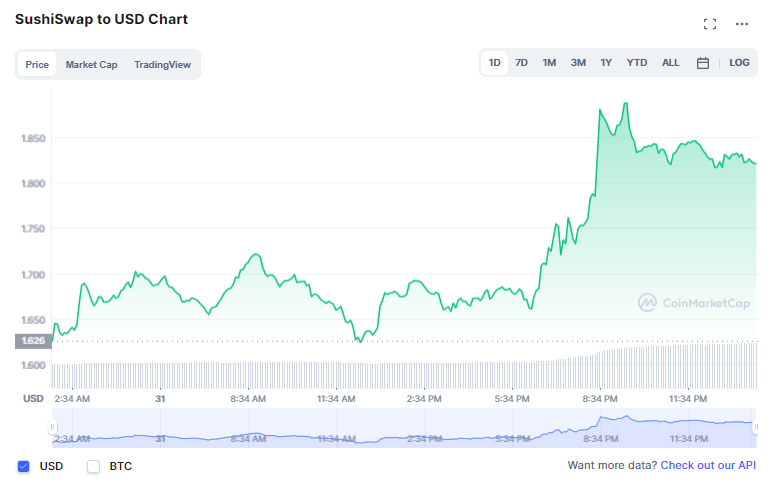Toggle the LOG scale button
This screenshot has height=484, width=781.
pos(739,63)
